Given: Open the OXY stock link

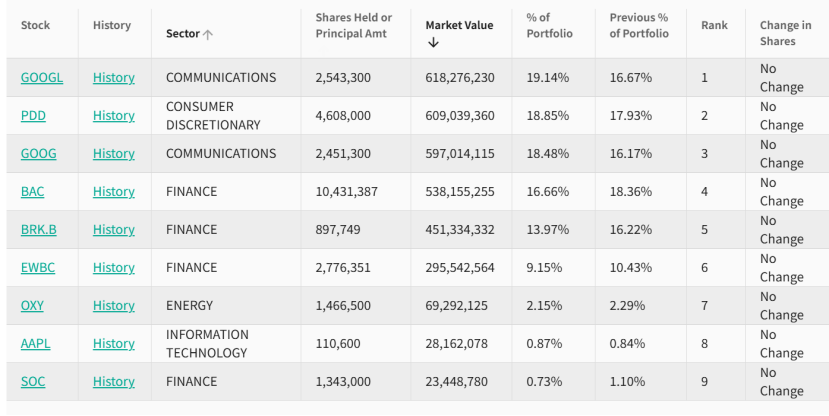Looking at the screenshot, I should [x=32, y=306].
